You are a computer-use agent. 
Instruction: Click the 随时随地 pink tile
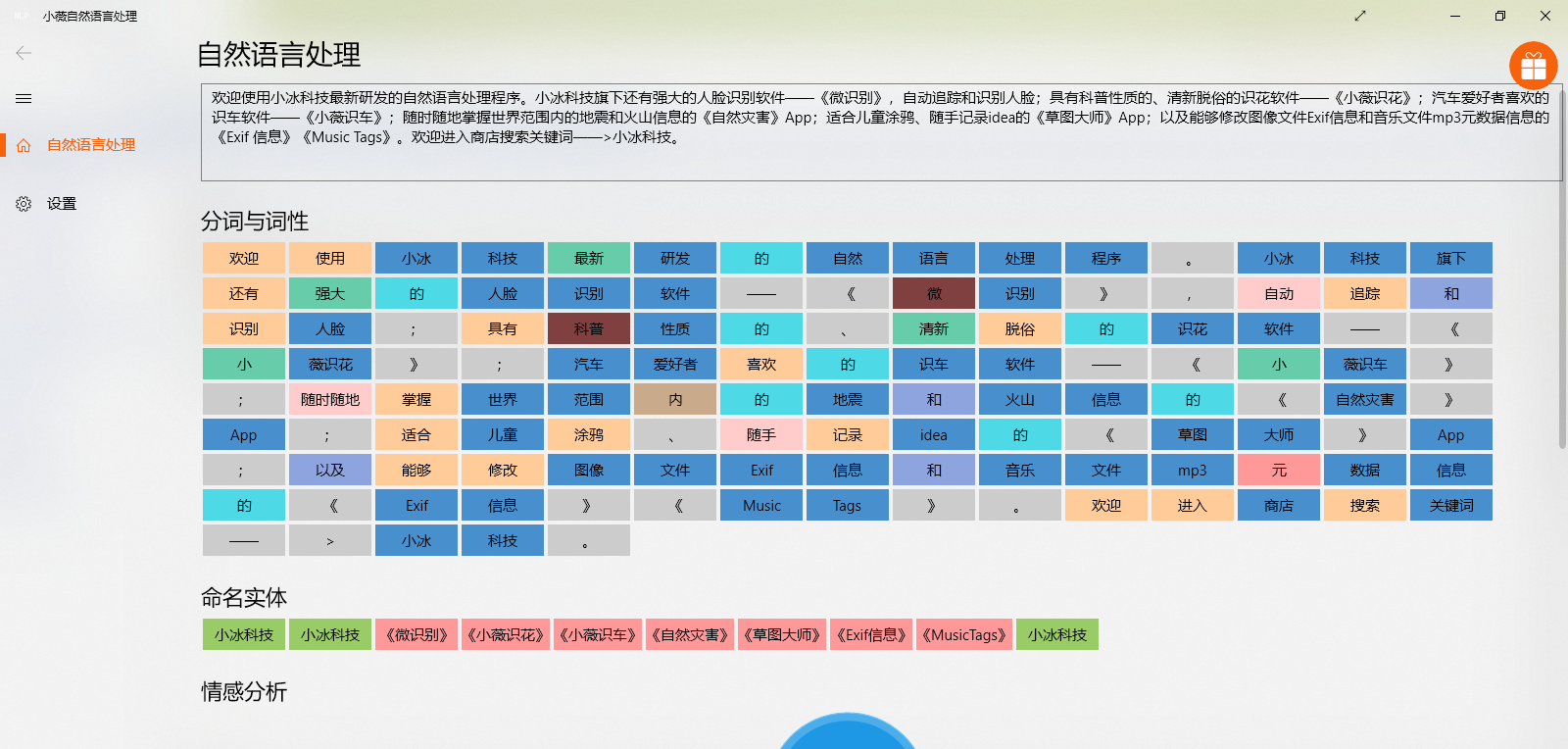(x=330, y=399)
